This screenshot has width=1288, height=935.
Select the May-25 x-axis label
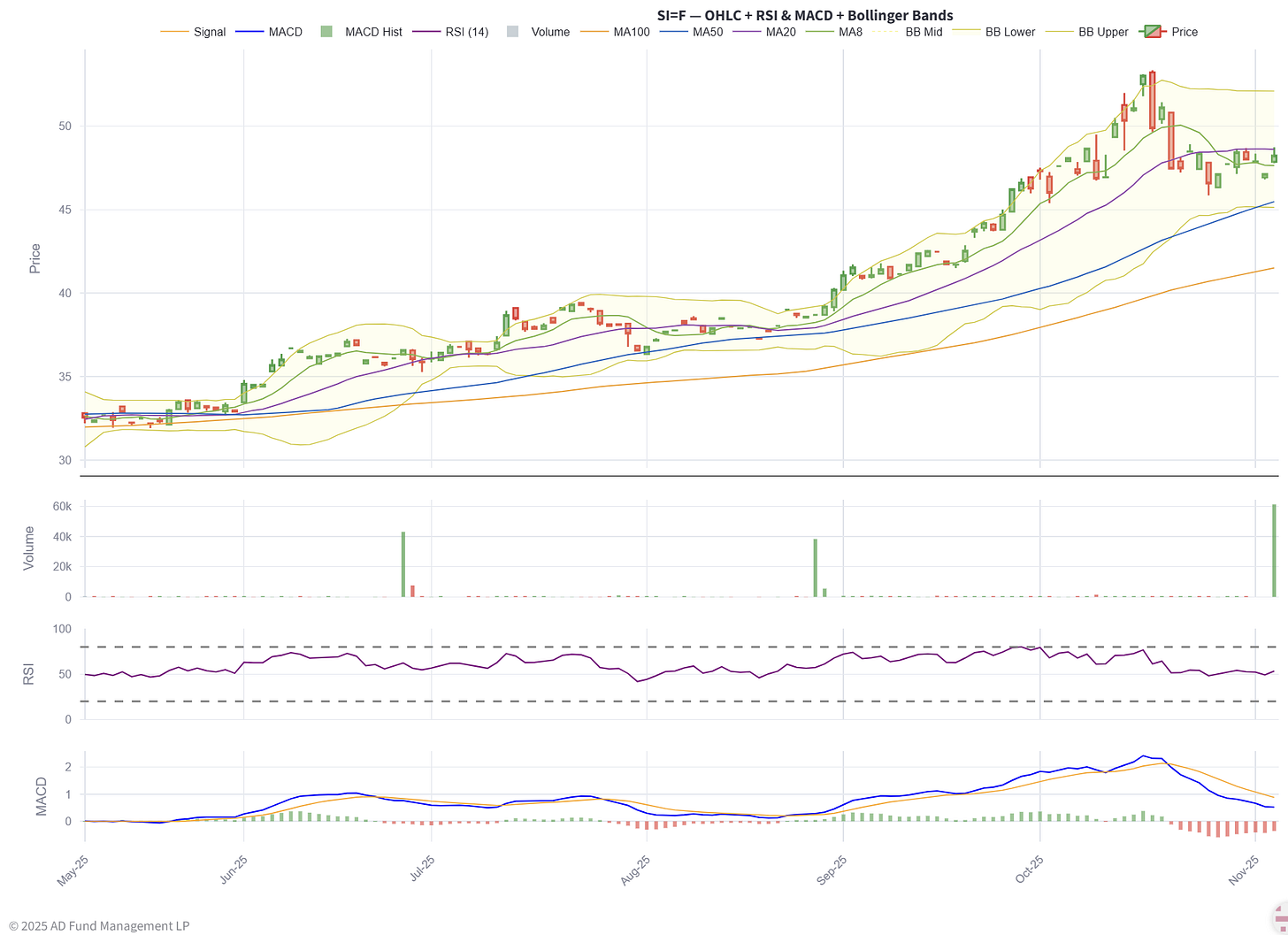click(73, 871)
